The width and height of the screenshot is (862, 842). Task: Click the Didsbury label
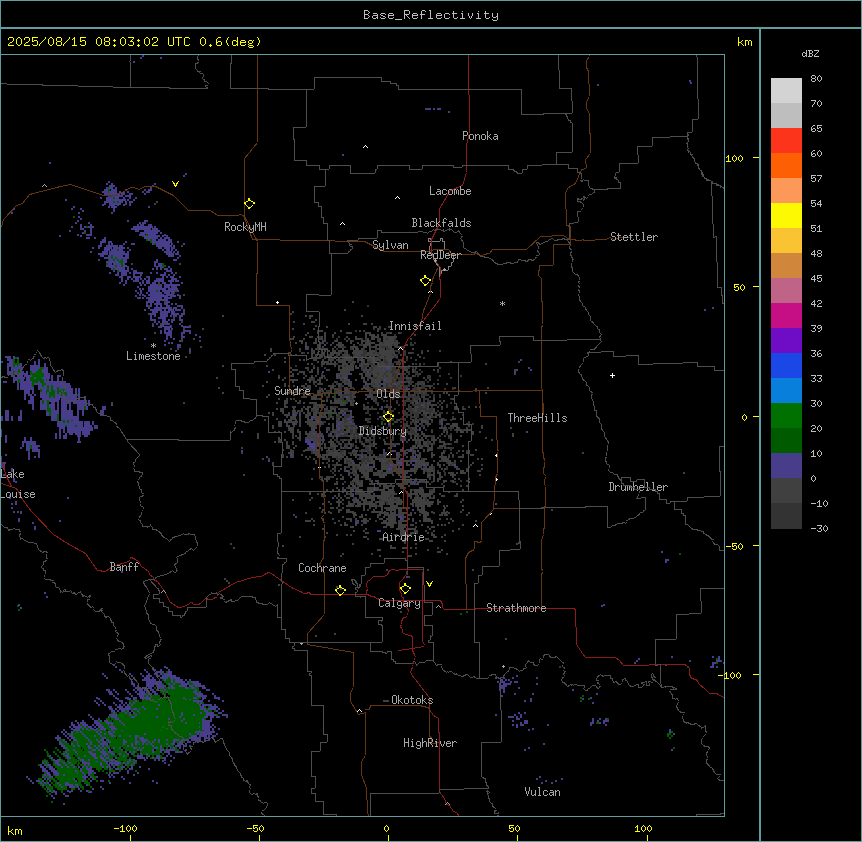[383, 431]
